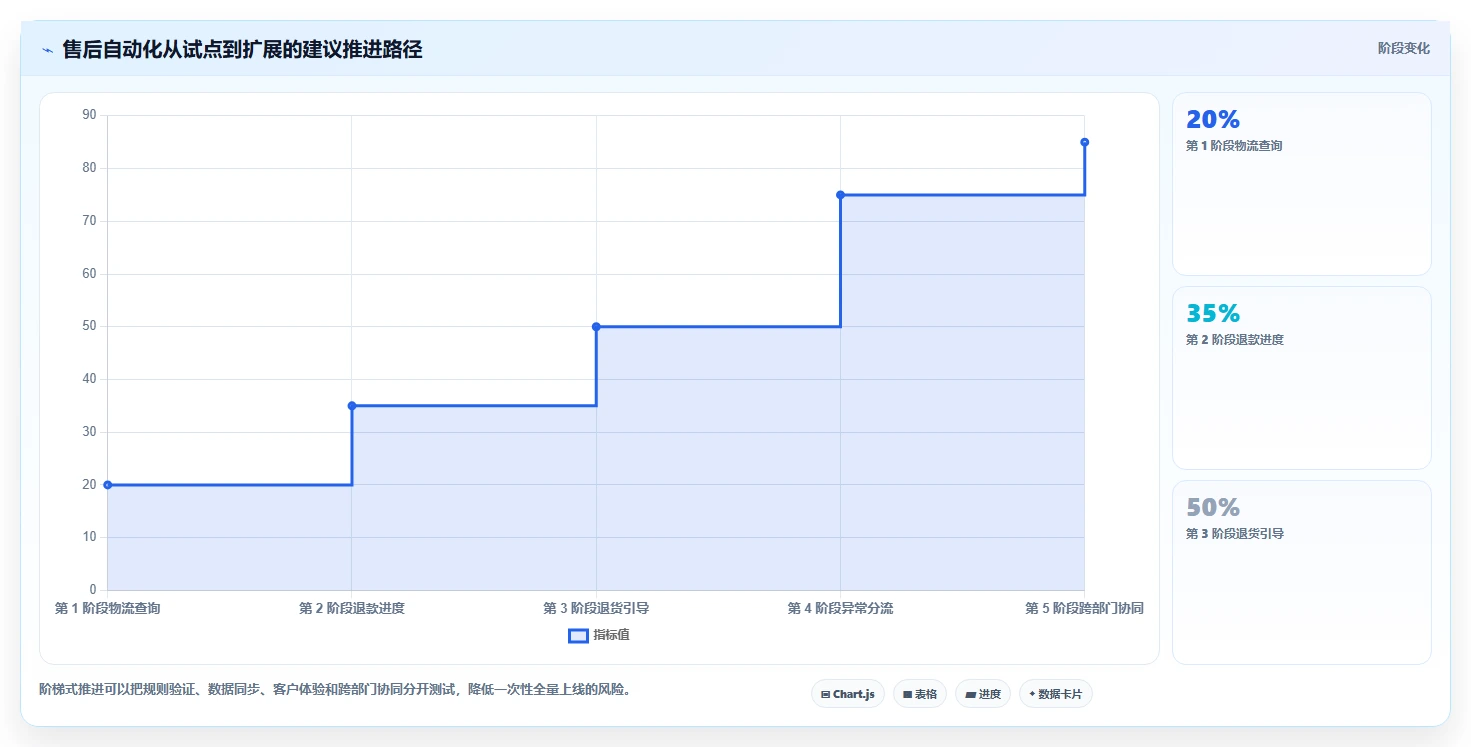This screenshot has width=1471, height=747.
Task: Click the title 售后自动化从试点到扩展的建议推进路径
Action: coord(242,49)
